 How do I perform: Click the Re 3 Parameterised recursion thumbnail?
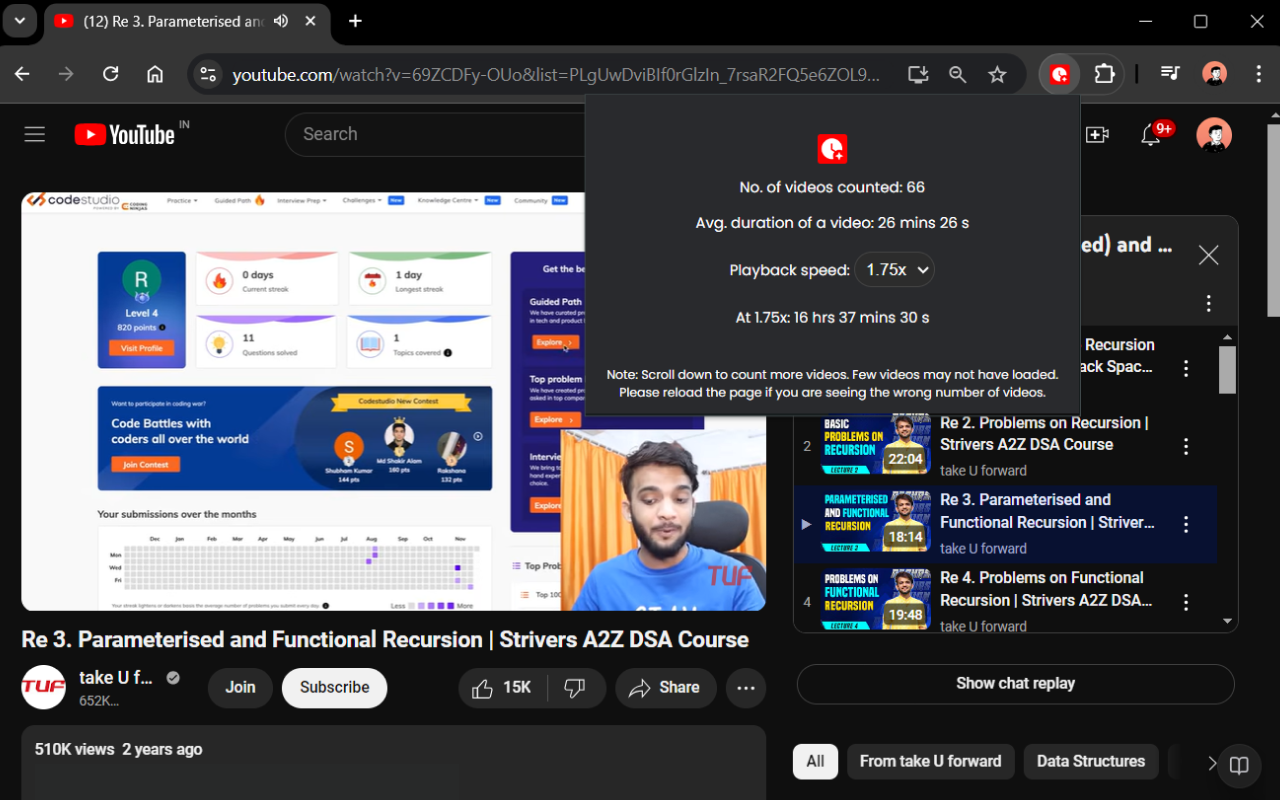point(876,521)
